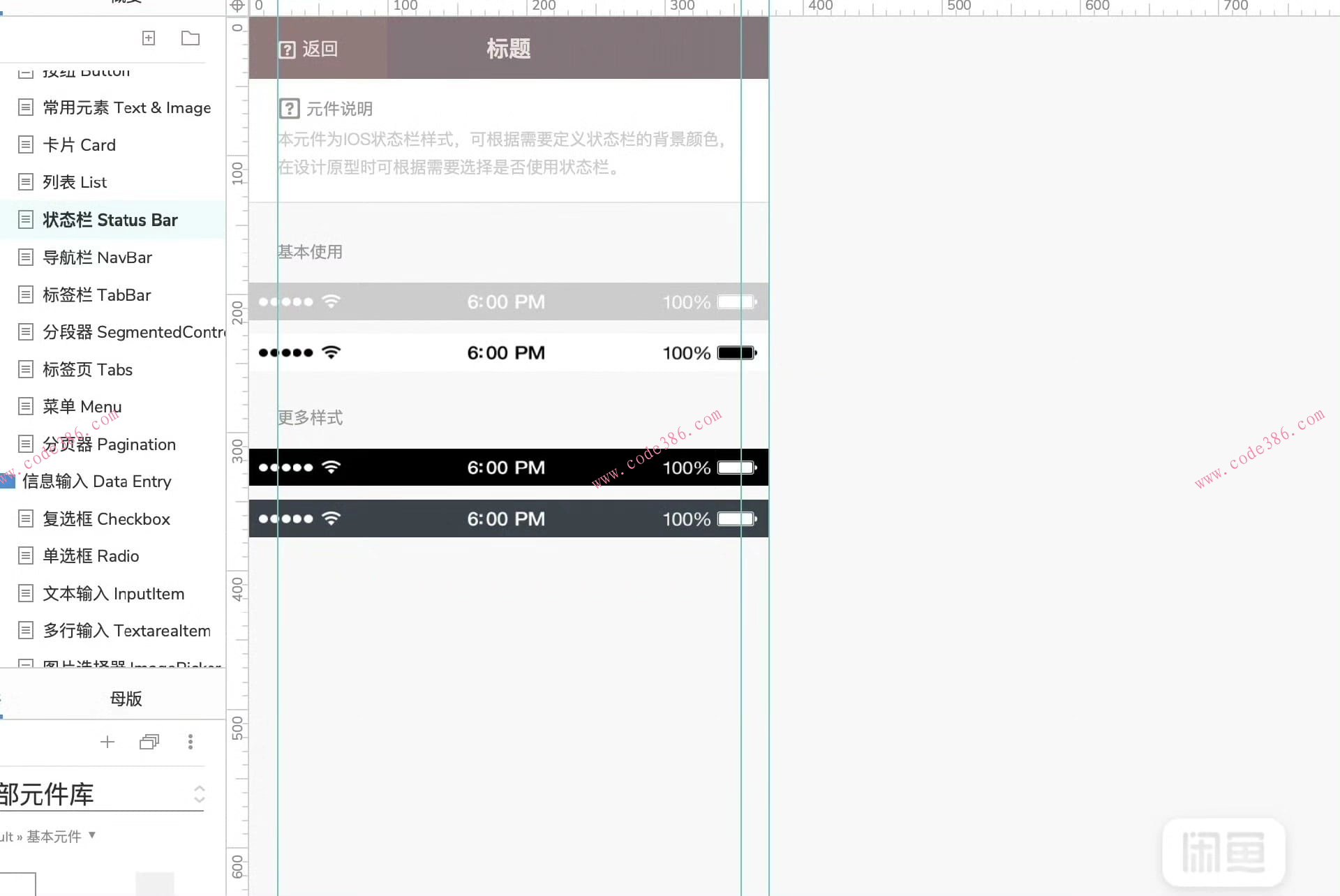Click the duplicate masters icon
The image size is (1340, 896).
pyautogui.click(x=149, y=742)
